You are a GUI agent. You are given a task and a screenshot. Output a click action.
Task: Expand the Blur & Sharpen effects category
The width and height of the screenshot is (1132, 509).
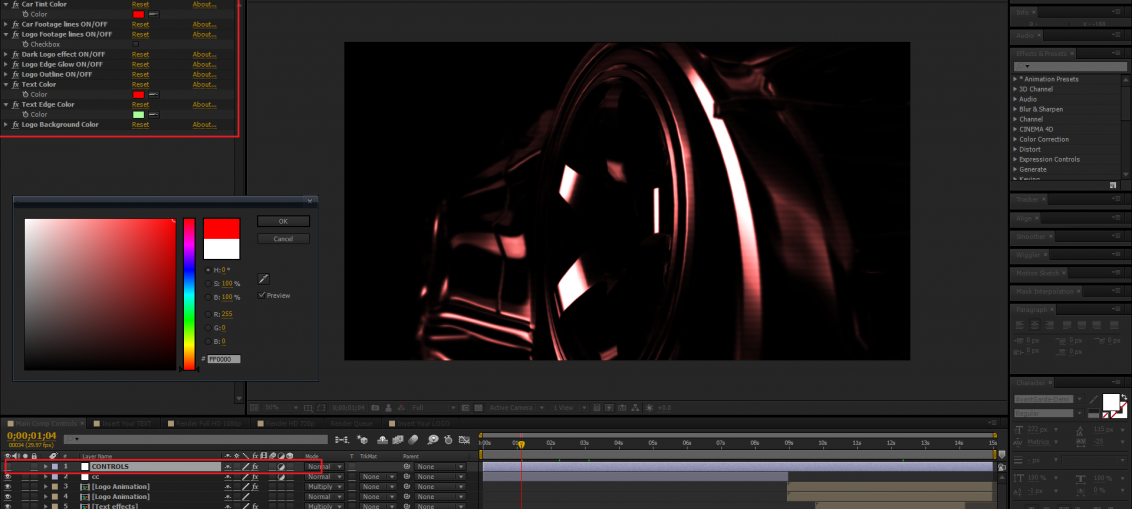coord(1015,109)
